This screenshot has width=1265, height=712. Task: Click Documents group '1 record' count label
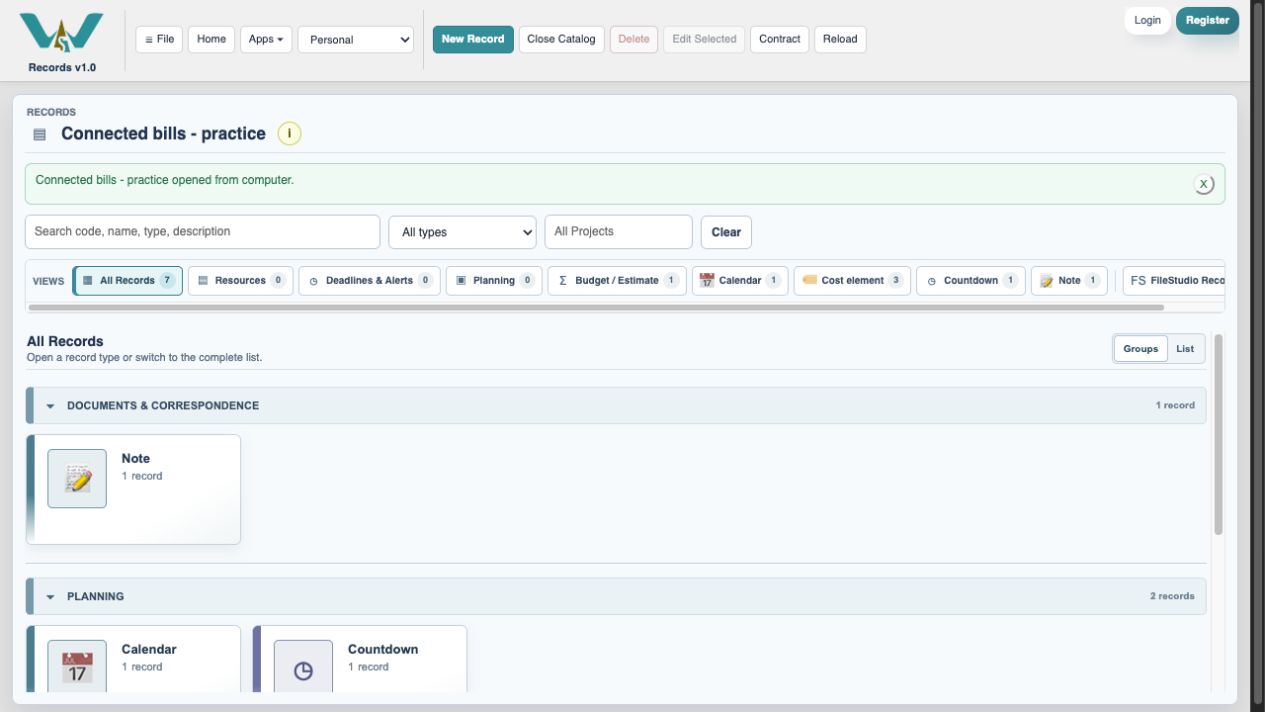click(x=1175, y=405)
